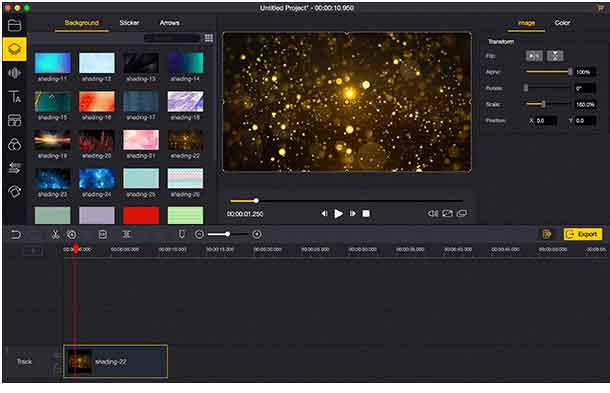Viewport: 610px width, 393px height.
Task: Select the shading-21 pink background thumbnail
Action: pos(141,140)
